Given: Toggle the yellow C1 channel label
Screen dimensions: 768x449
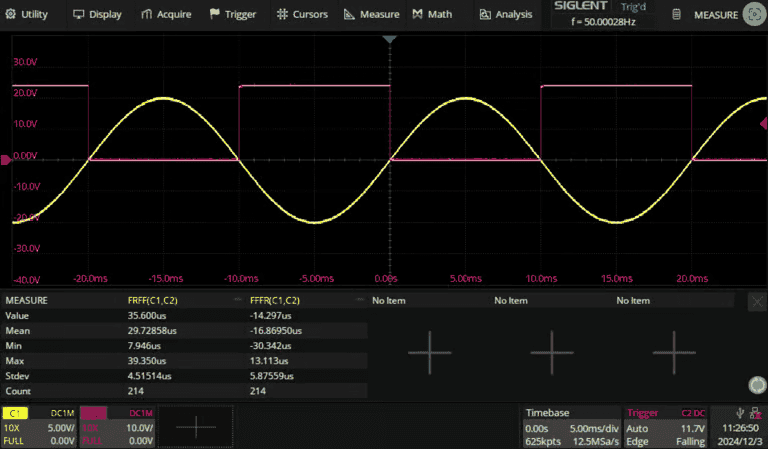Looking at the screenshot, I should pyautogui.click(x=15, y=413).
